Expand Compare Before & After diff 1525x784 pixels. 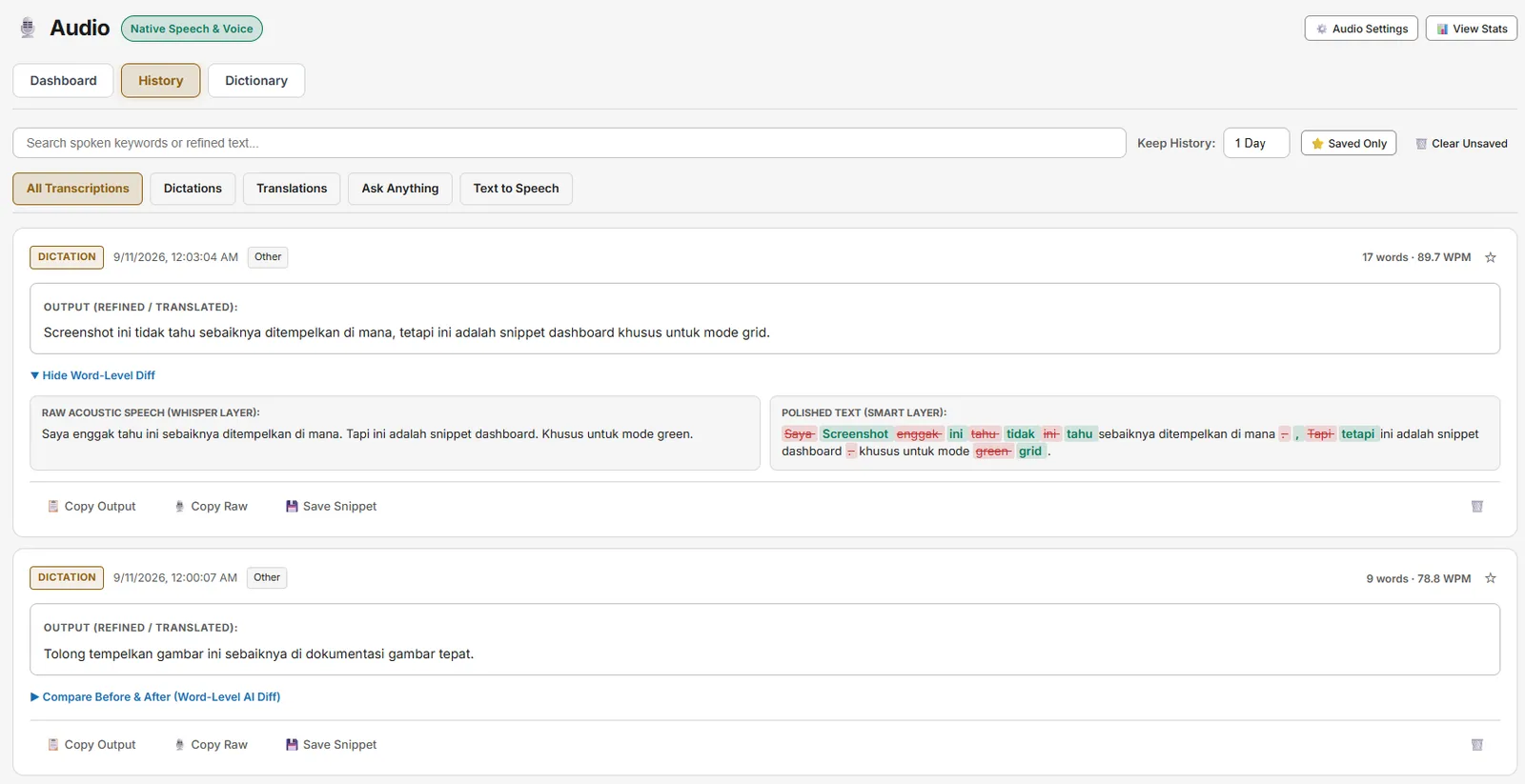(x=155, y=697)
